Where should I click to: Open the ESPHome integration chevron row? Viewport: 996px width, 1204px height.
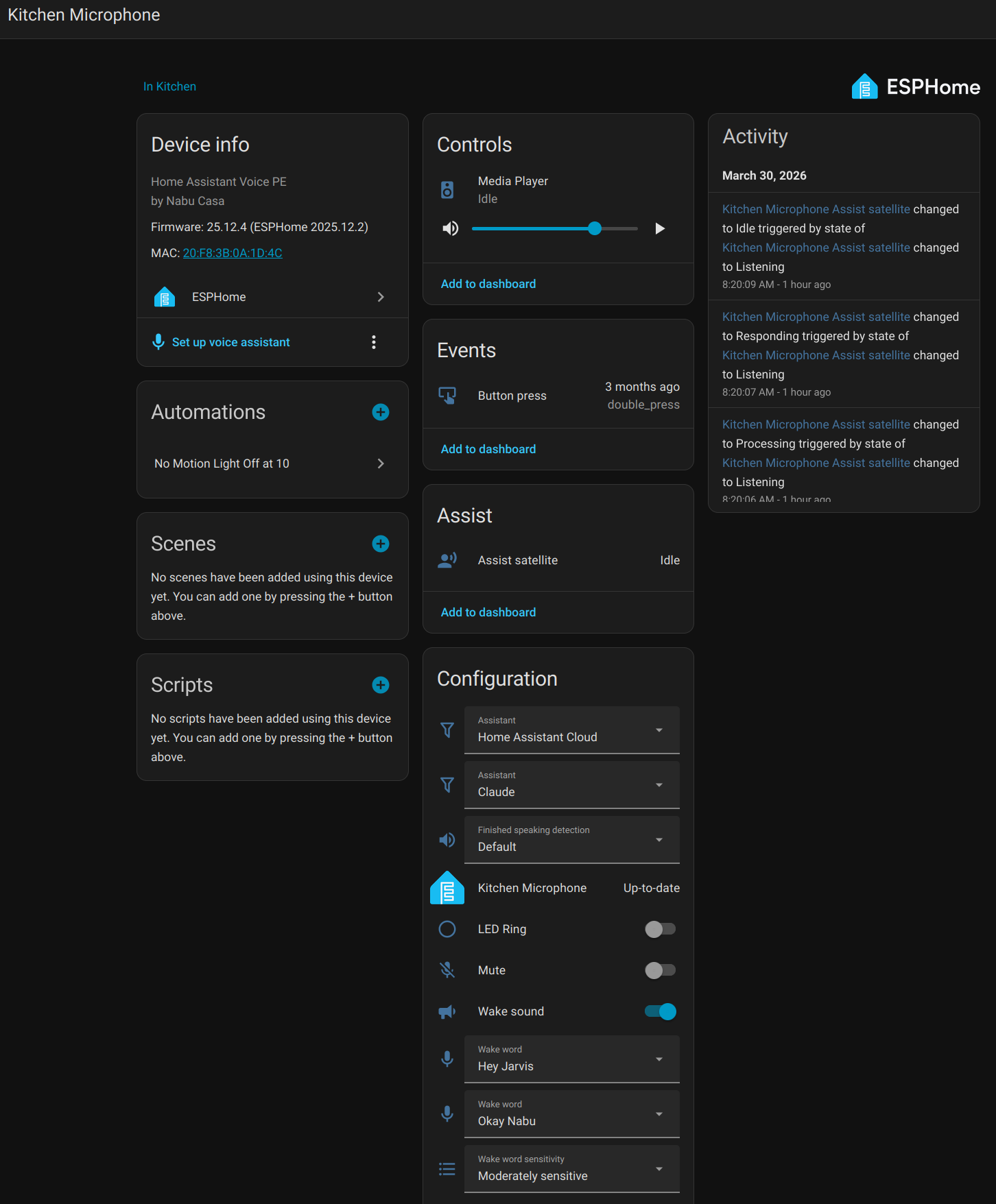[272, 297]
